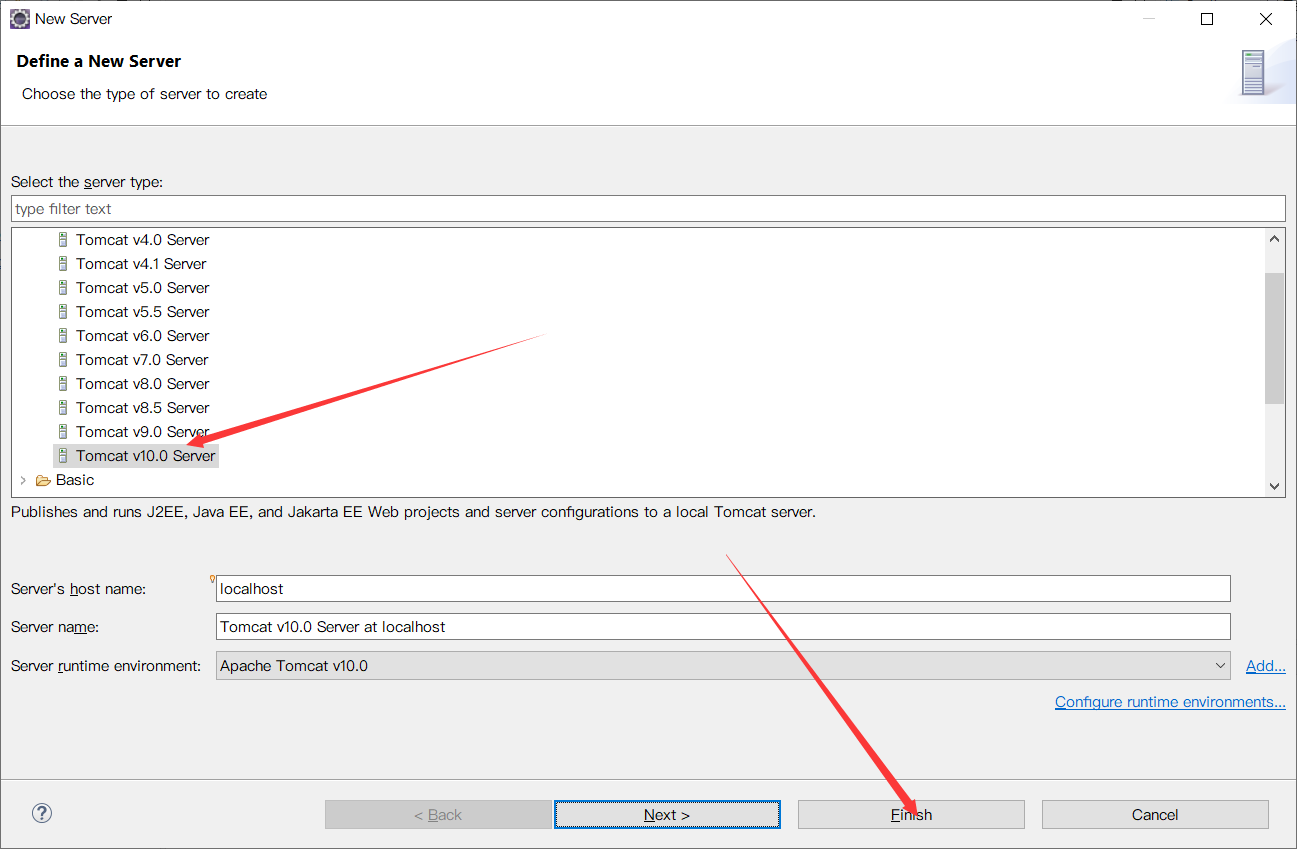Click the Eclipse icon in the title bar
The height and width of the screenshot is (849, 1297).
[x=19, y=19]
